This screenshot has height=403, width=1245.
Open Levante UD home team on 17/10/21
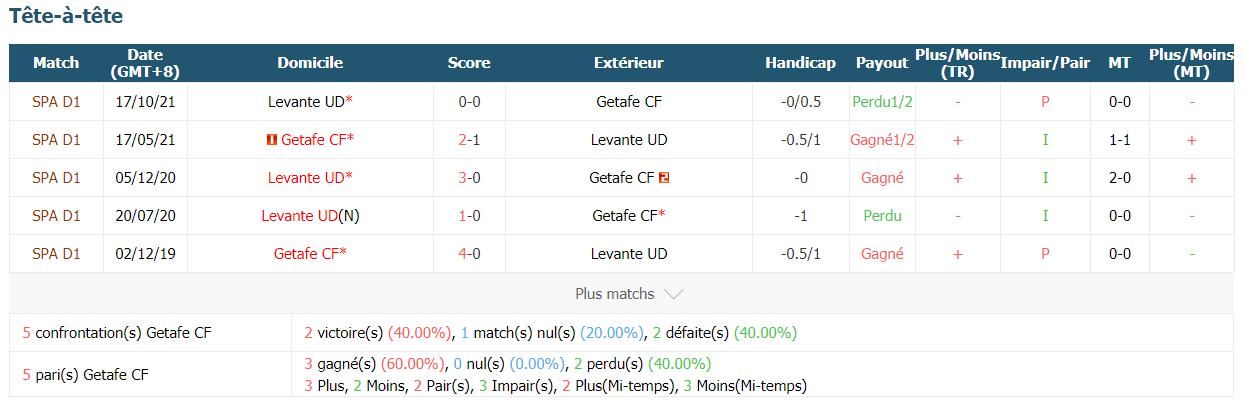tap(310, 102)
